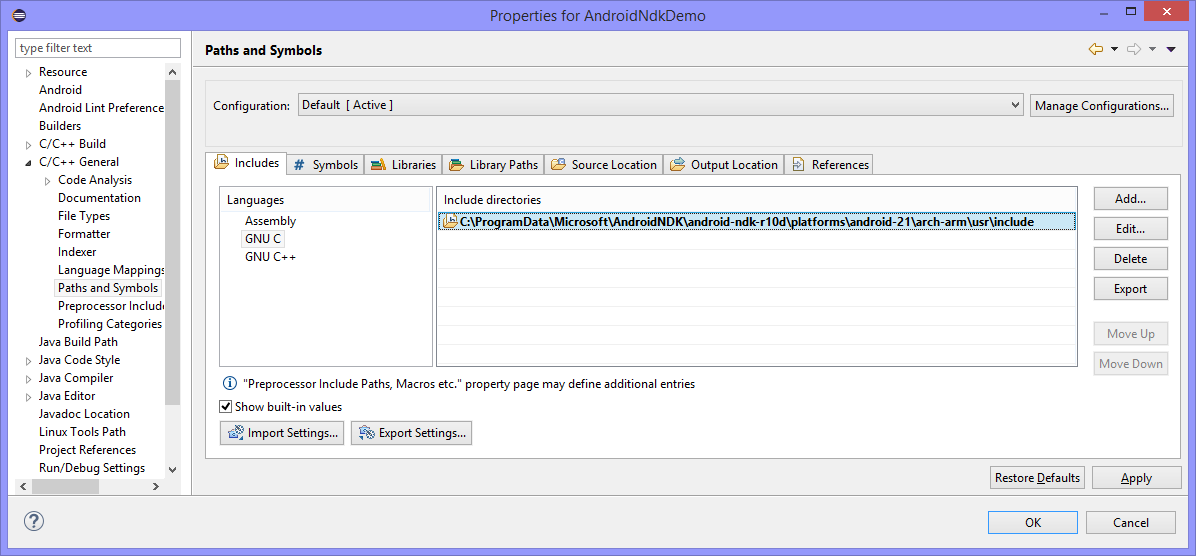The width and height of the screenshot is (1196, 556).
Task: Click the back navigation arrow icon
Action: [x=1096, y=50]
